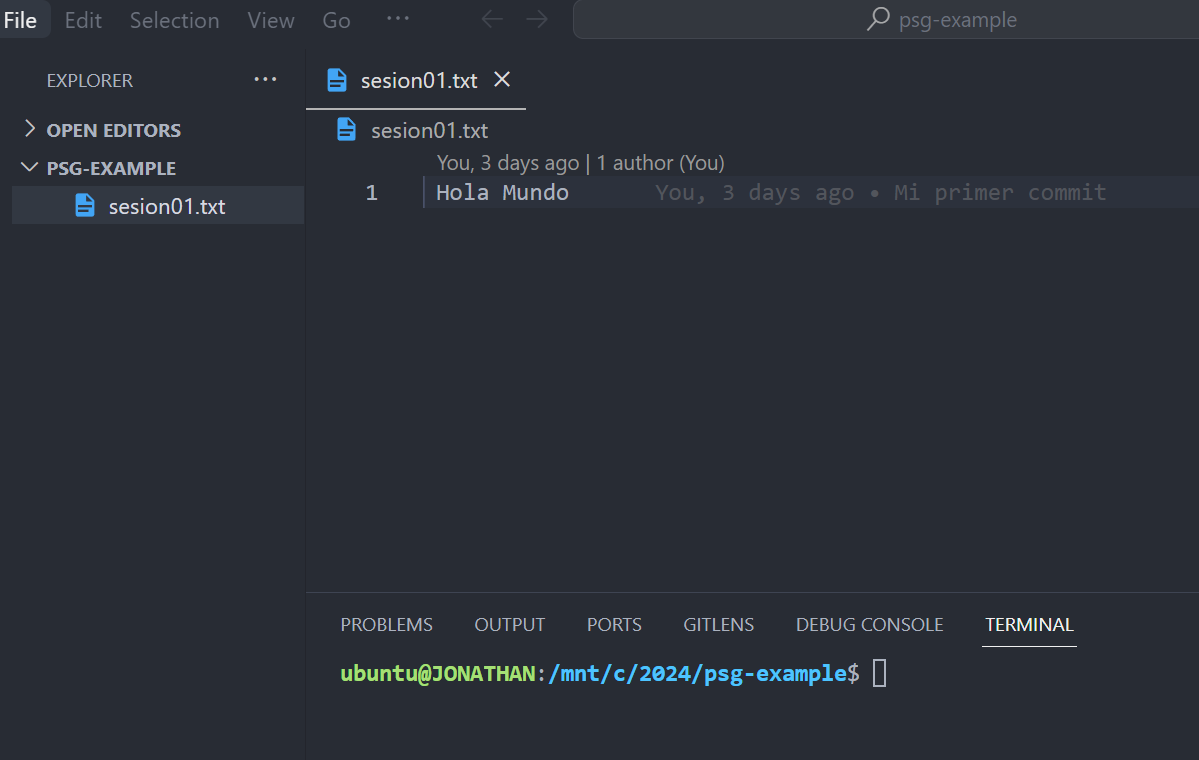Click the file icon in the breadcrumb bar
1199x760 pixels.
point(346,130)
